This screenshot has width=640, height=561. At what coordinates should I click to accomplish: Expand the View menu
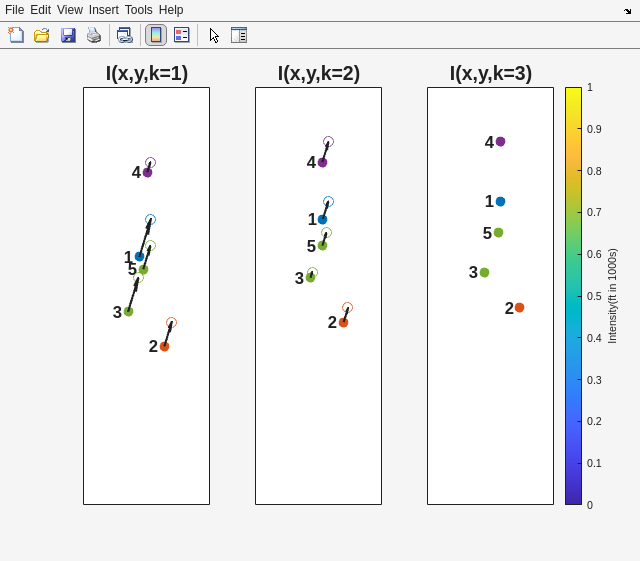(x=69, y=10)
